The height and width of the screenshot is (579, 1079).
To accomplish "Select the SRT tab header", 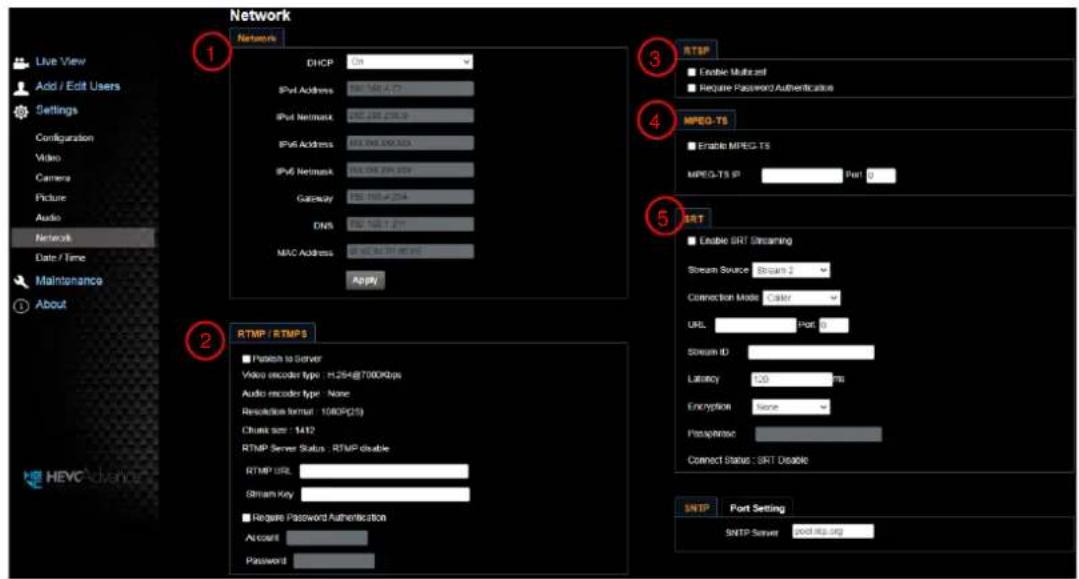I will click(x=694, y=219).
